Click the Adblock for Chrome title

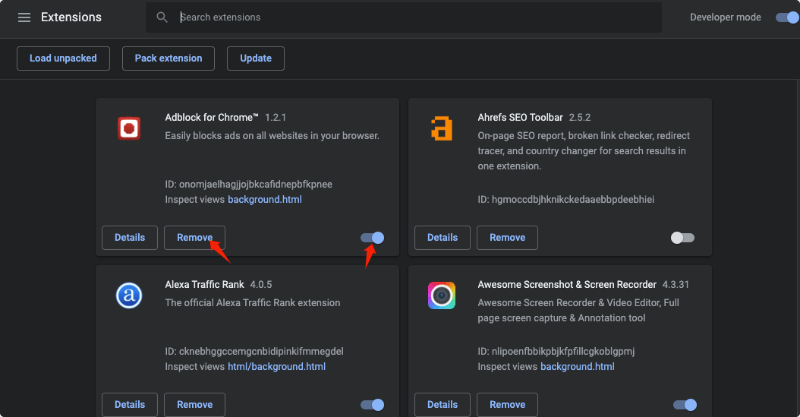click(212, 117)
